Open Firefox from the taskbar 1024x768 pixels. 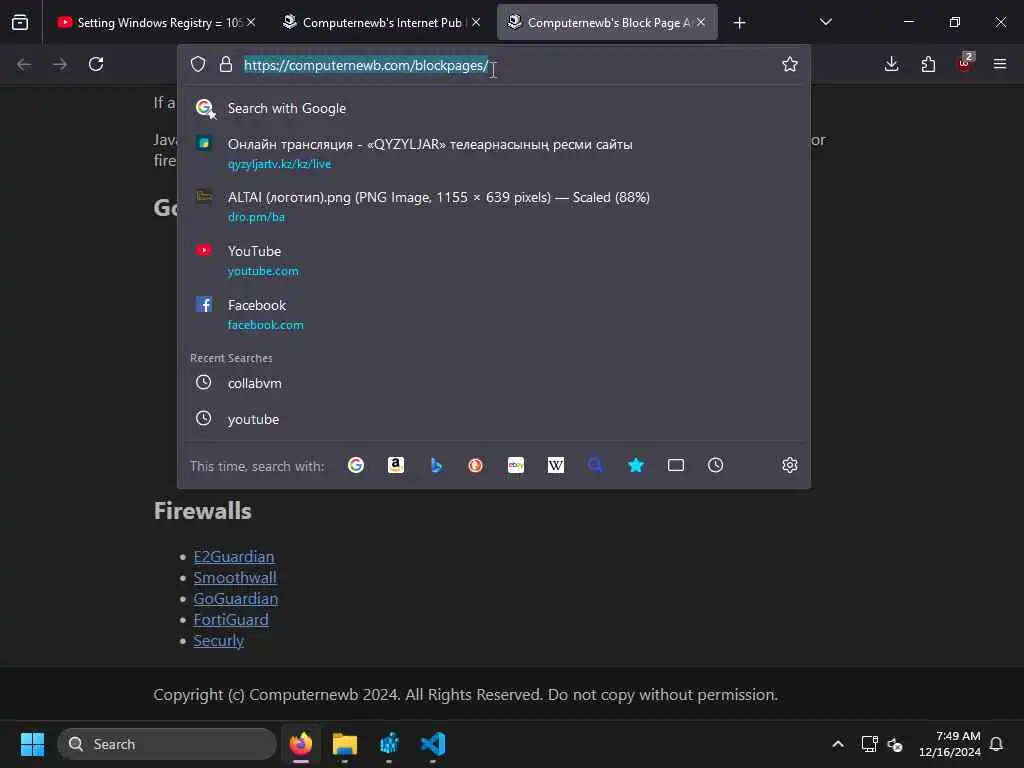(301, 744)
